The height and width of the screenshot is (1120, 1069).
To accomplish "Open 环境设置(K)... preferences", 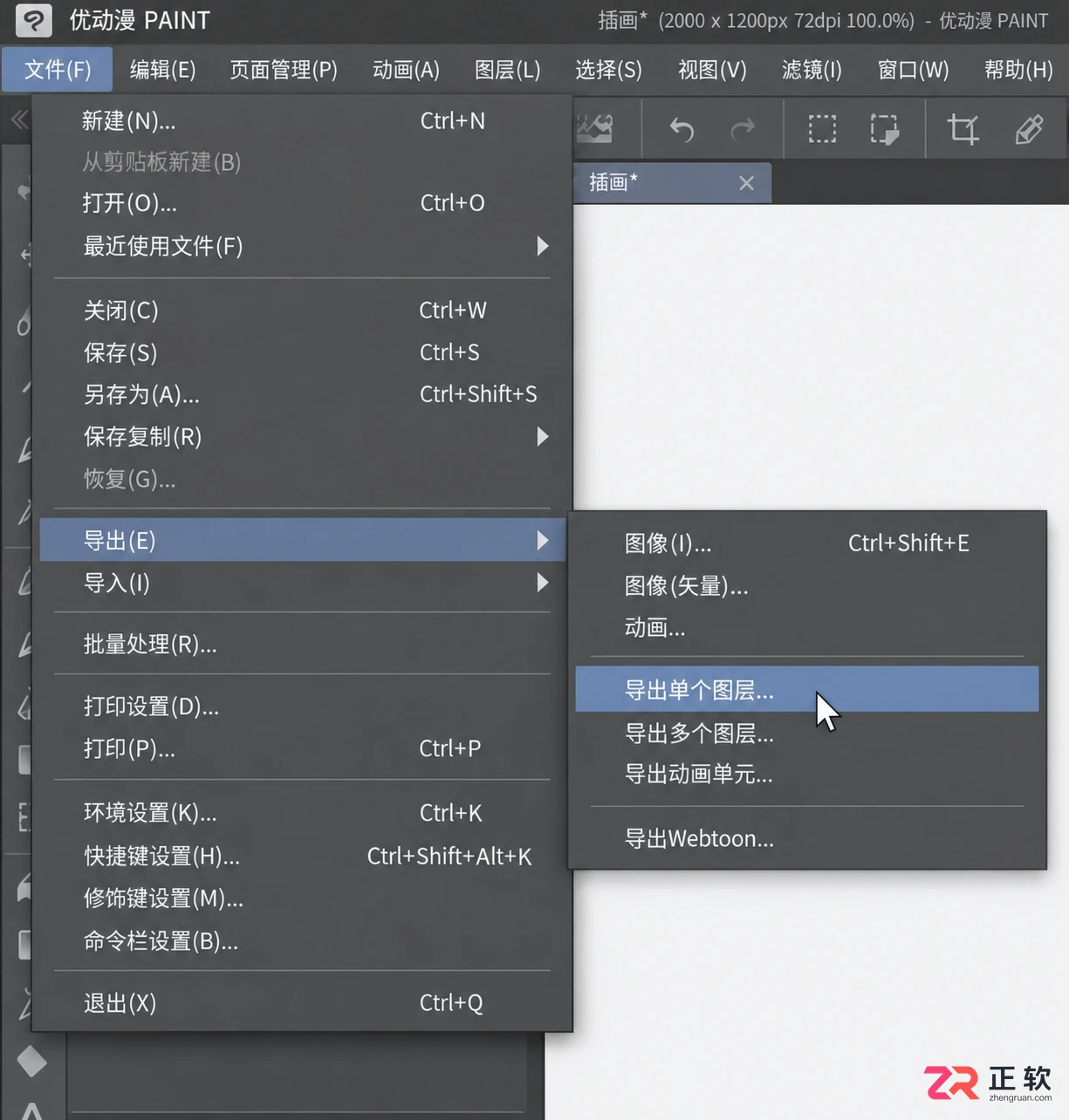I will pos(302,813).
